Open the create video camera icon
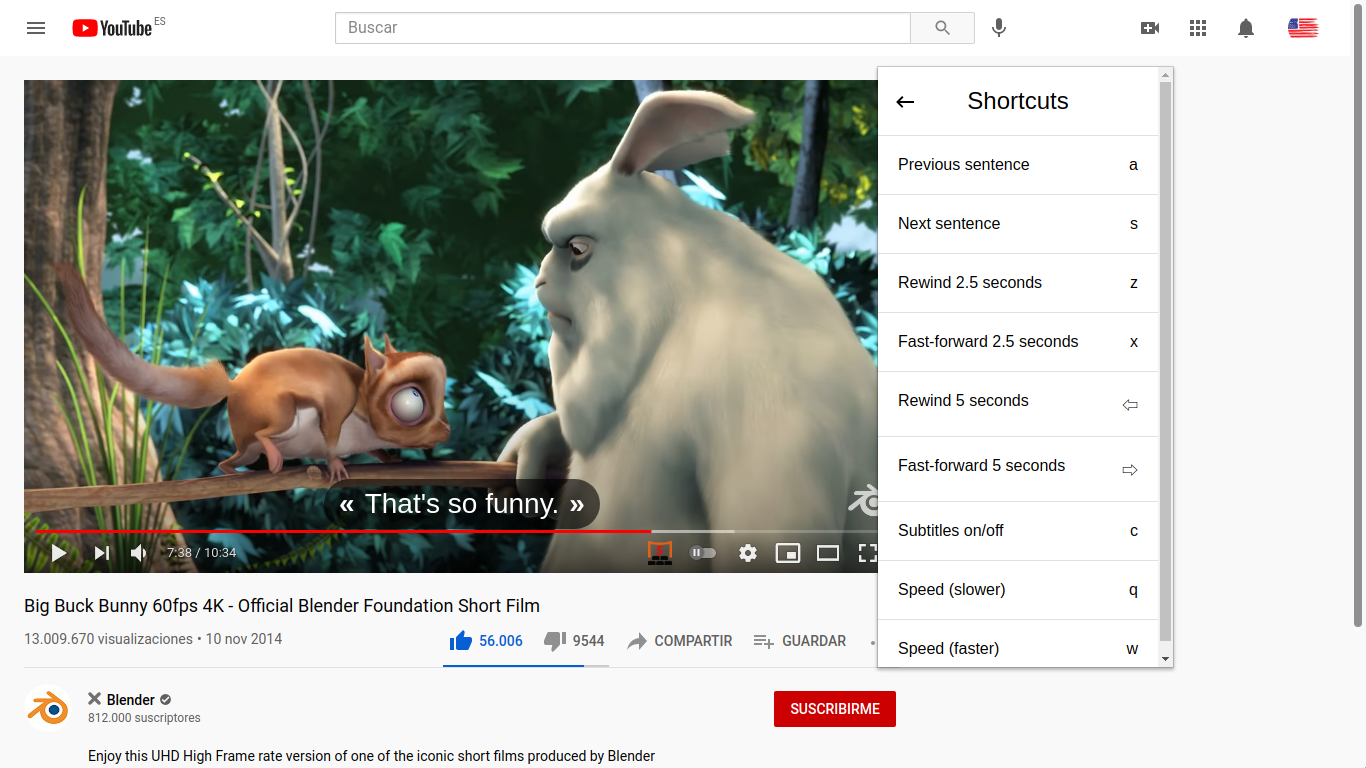Screen dimensions: 1366x768 [x=1150, y=28]
